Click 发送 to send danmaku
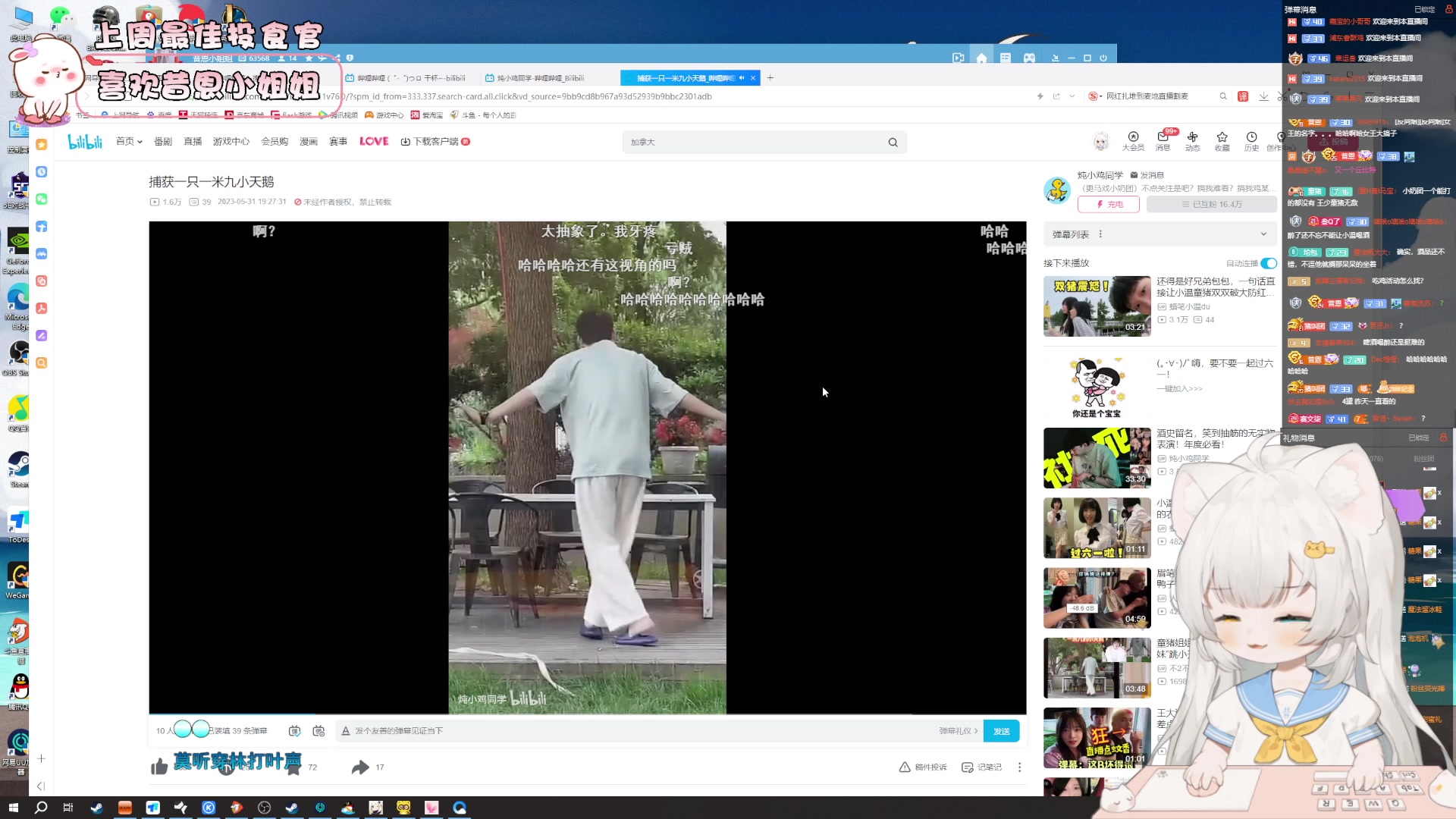1456x819 pixels. 1001,731
